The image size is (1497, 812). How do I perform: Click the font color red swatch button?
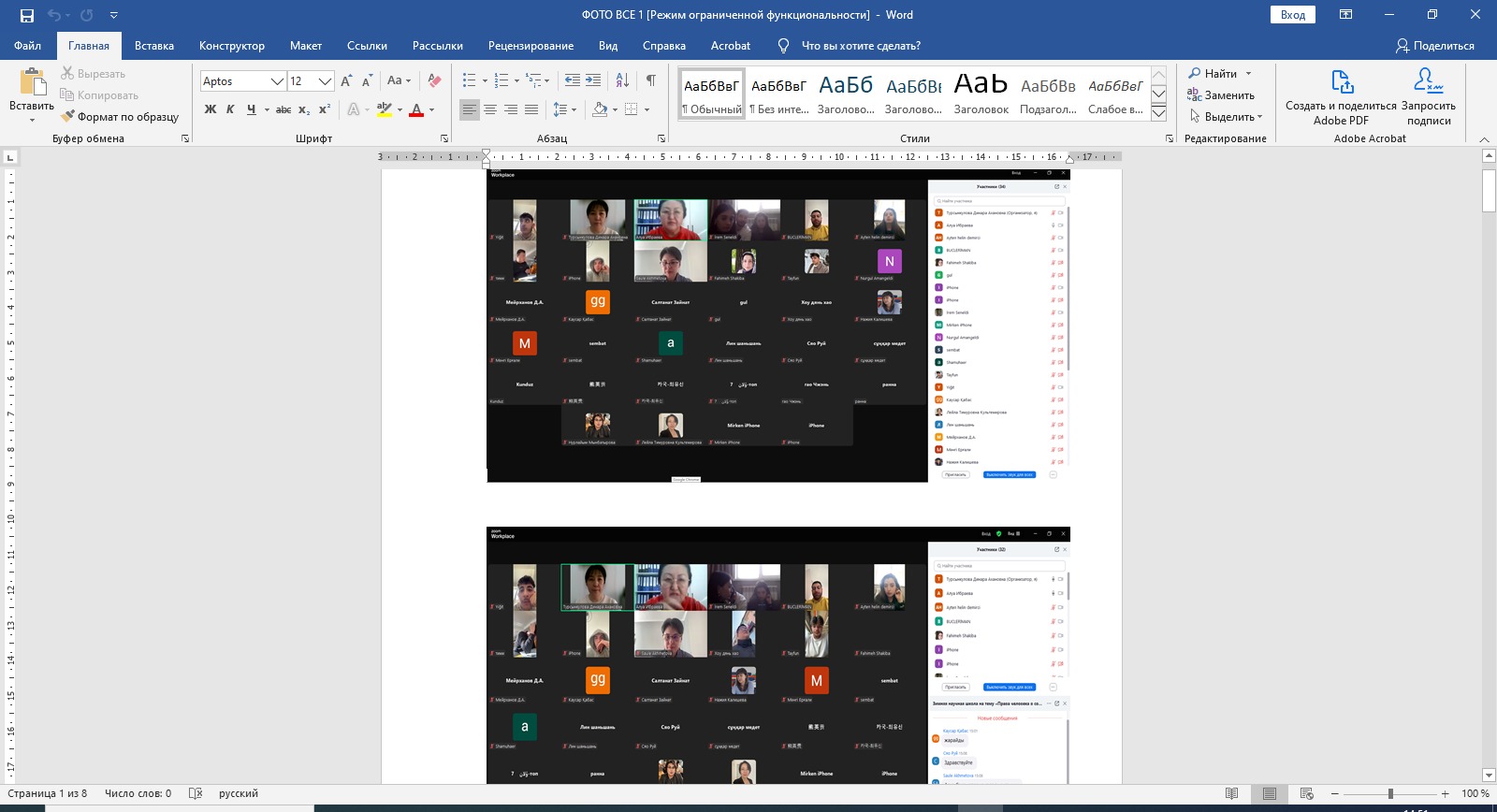tap(416, 109)
